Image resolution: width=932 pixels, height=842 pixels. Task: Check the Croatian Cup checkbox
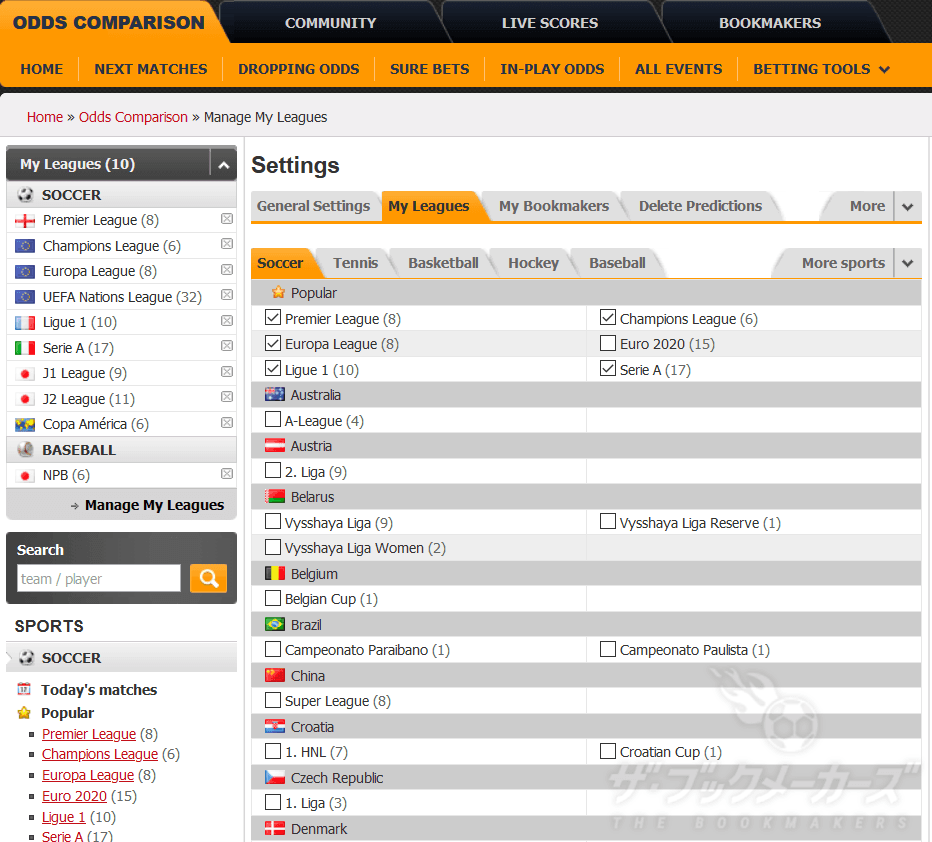coord(607,751)
